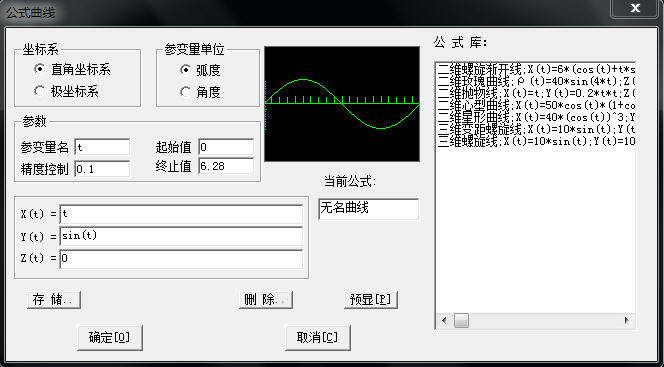The image size is (664, 367).
Task: Click the 精度控制 input field
Action: pos(102,169)
